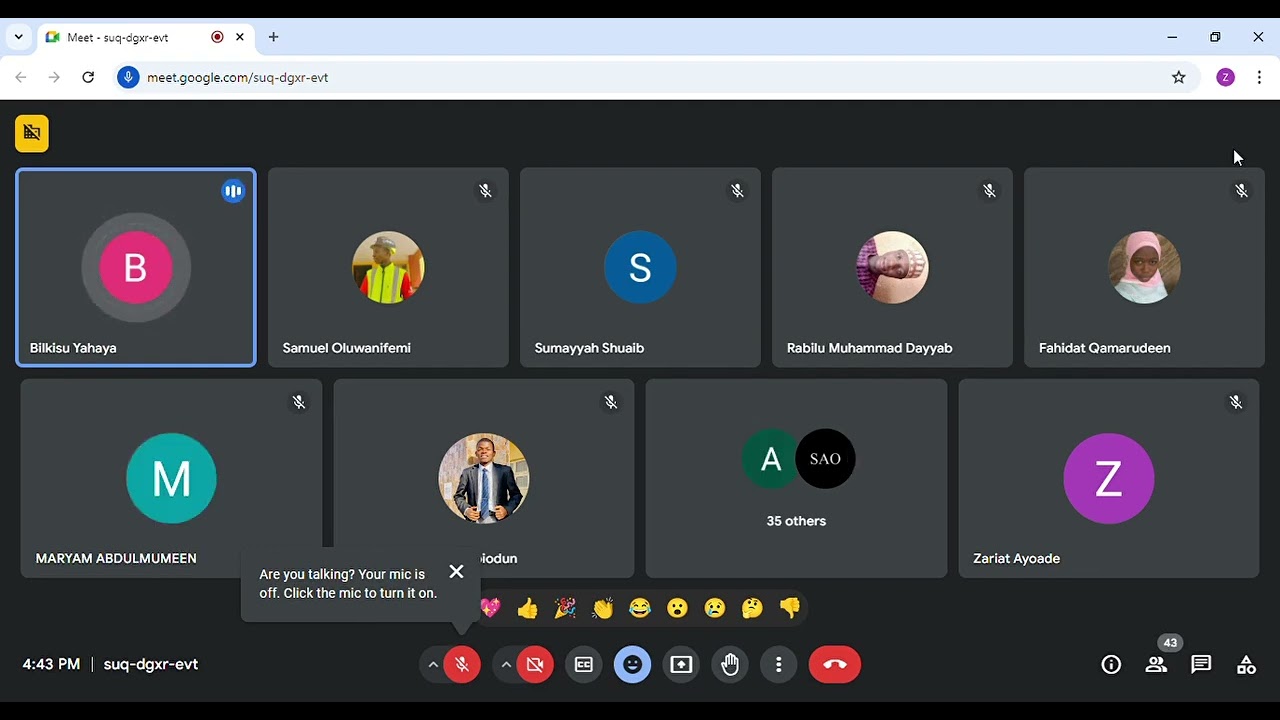
Task: Click Rabilu Muhammad Dayyab's profile photo
Action: 892,267
